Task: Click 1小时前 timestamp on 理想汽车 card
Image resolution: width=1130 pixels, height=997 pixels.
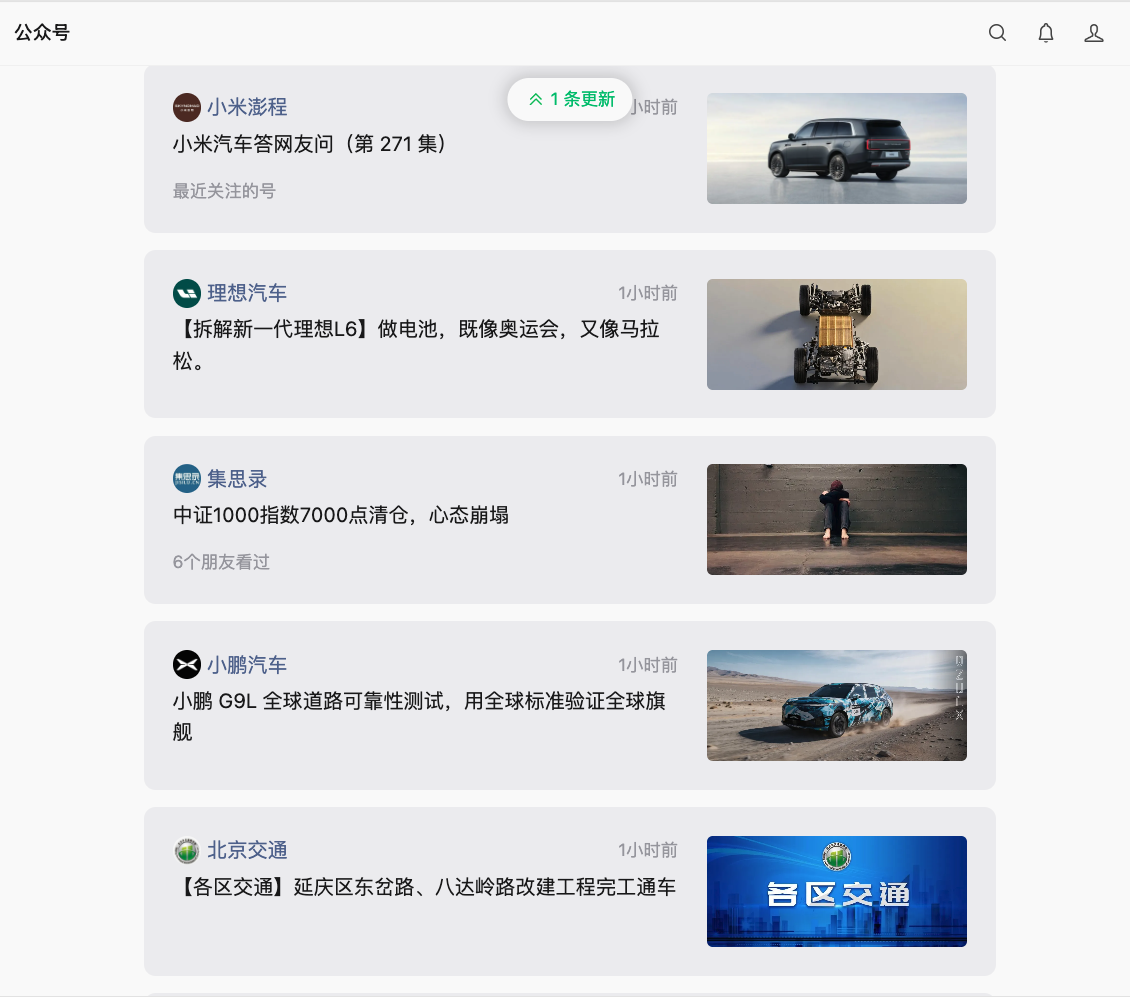Action: tap(648, 293)
